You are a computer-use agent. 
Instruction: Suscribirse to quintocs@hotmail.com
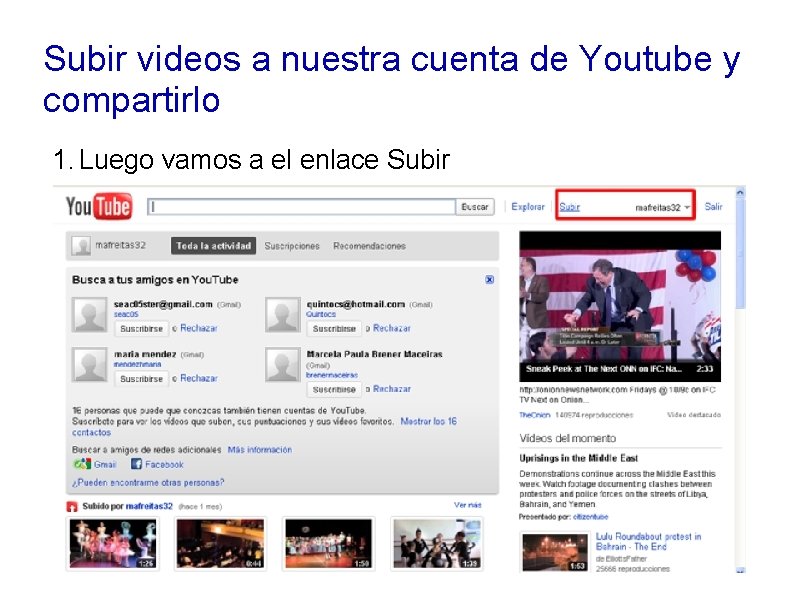[334, 329]
